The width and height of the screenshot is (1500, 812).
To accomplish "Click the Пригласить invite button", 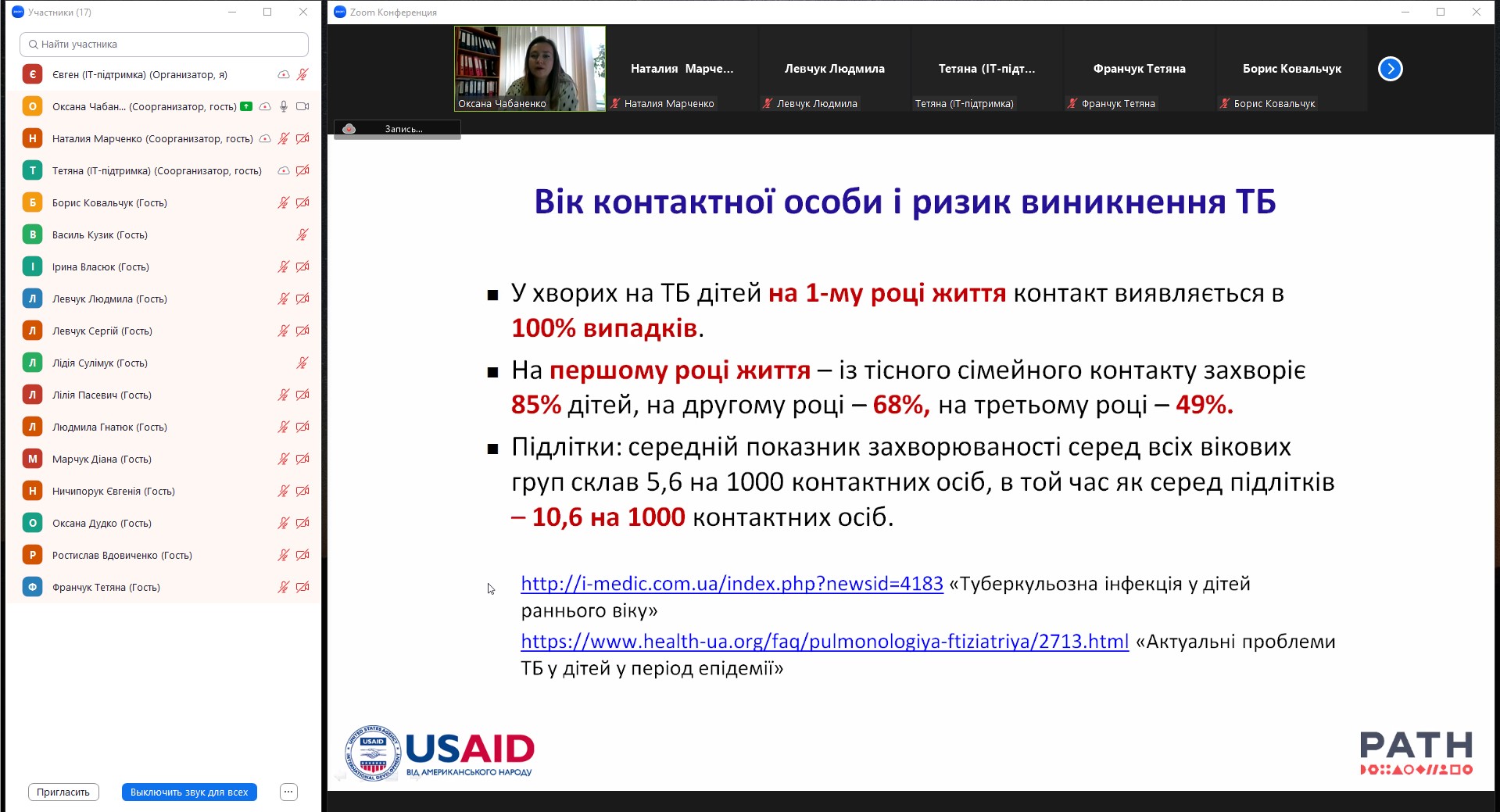I will (63, 792).
